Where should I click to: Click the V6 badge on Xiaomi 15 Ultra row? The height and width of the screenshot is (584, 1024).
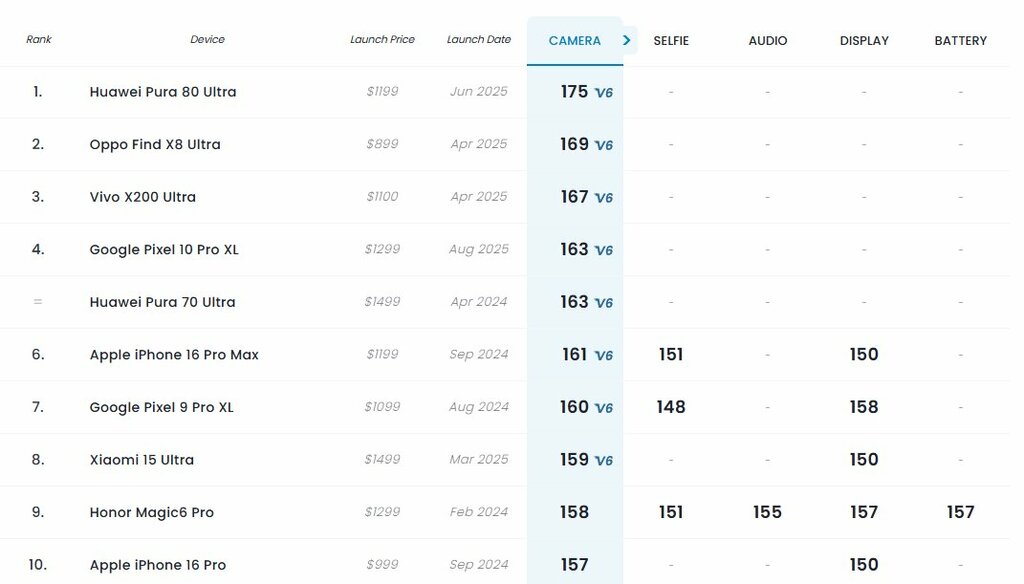tap(603, 461)
